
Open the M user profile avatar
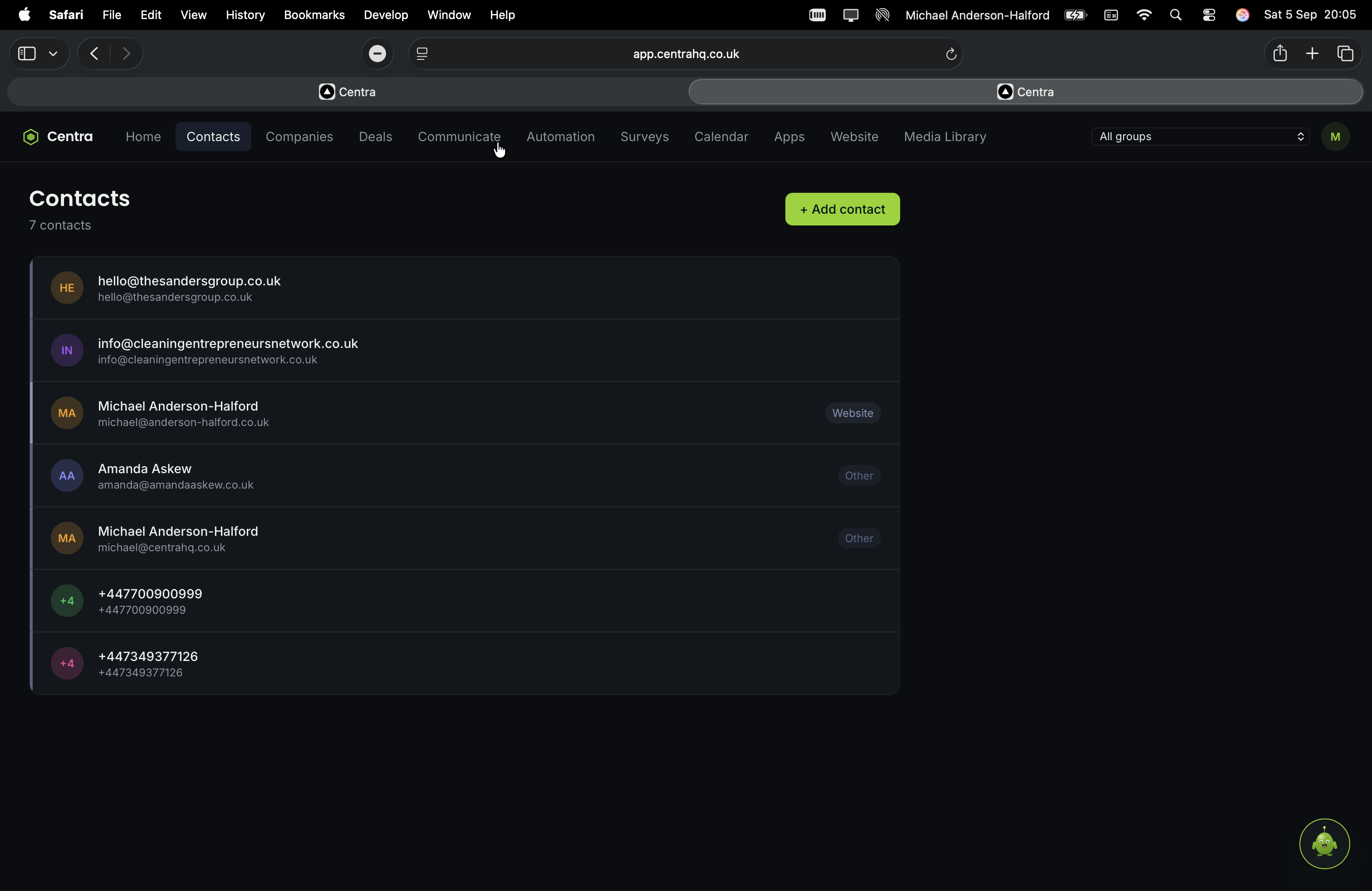click(x=1335, y=137)
